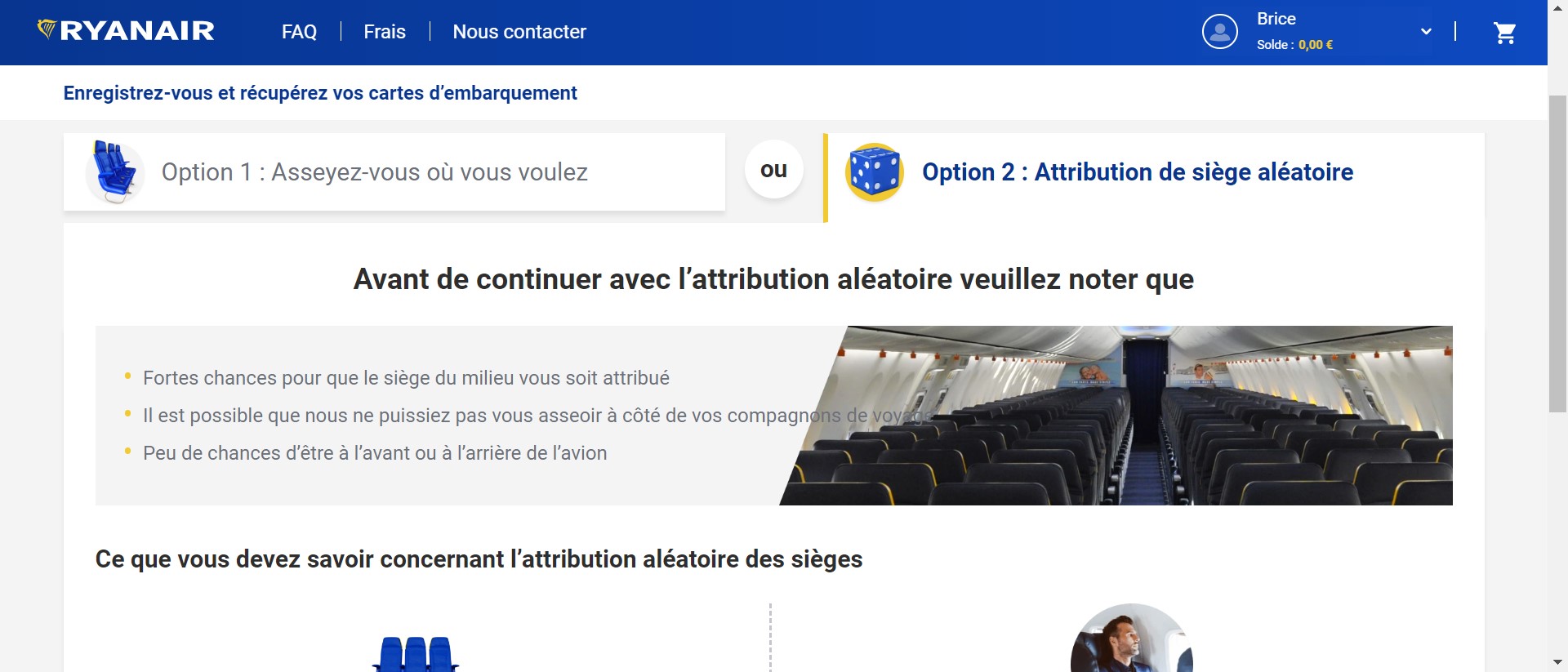Screen dimensions: 1568x672
Task: Click the round passenger photo thumbnail
Action: click(1131, 641)
